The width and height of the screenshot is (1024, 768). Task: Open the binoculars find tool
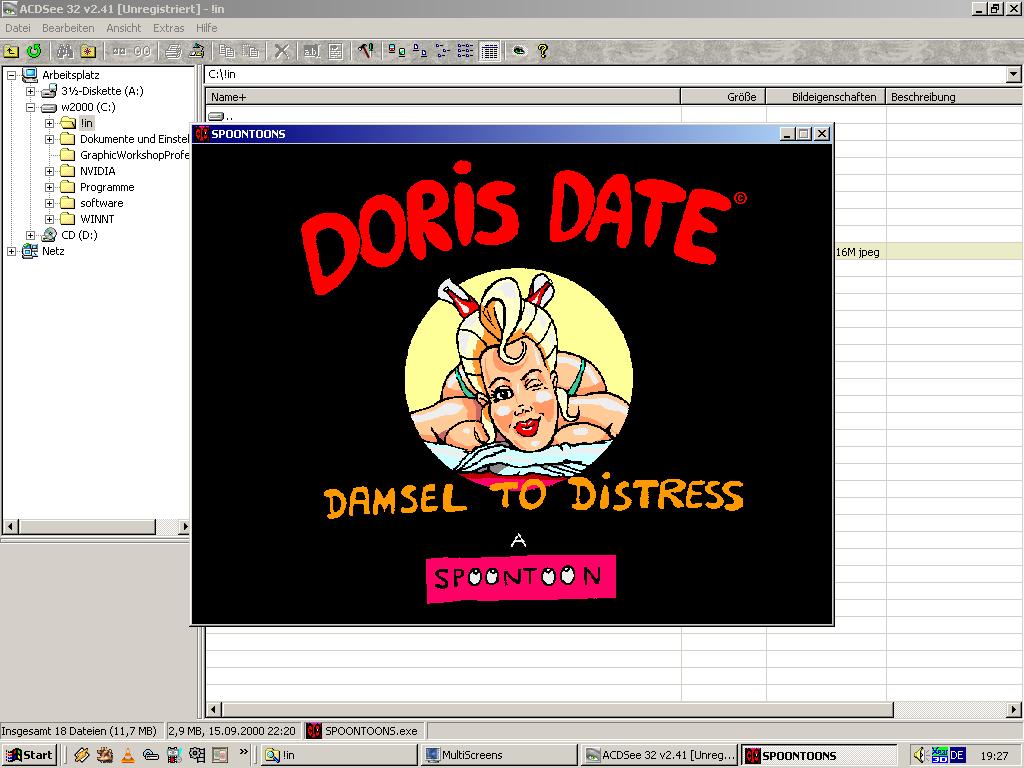point(65,51)
